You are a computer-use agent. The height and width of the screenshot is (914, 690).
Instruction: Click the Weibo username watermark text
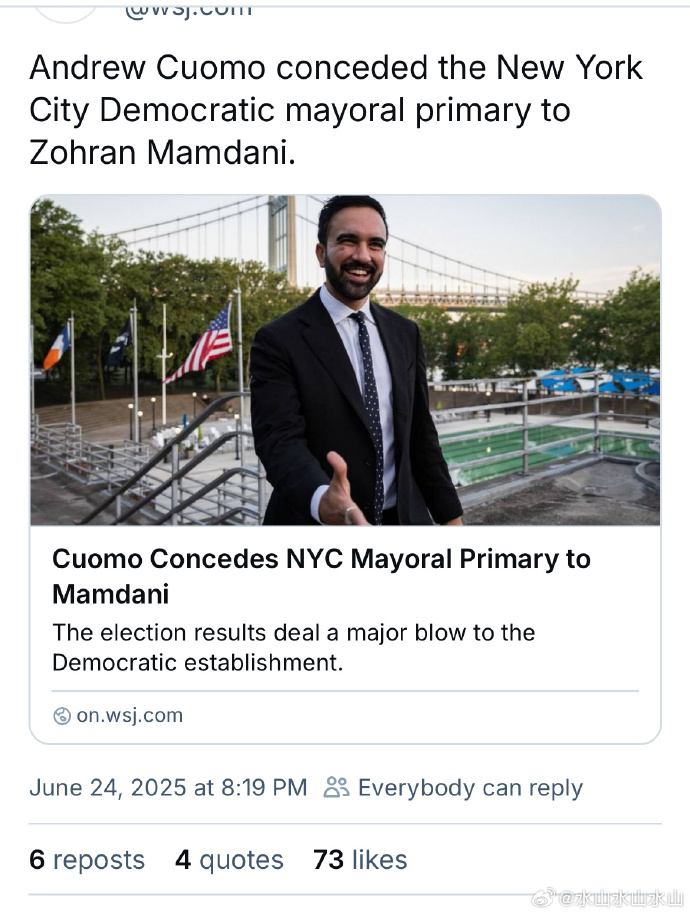(x=622, y=897)
